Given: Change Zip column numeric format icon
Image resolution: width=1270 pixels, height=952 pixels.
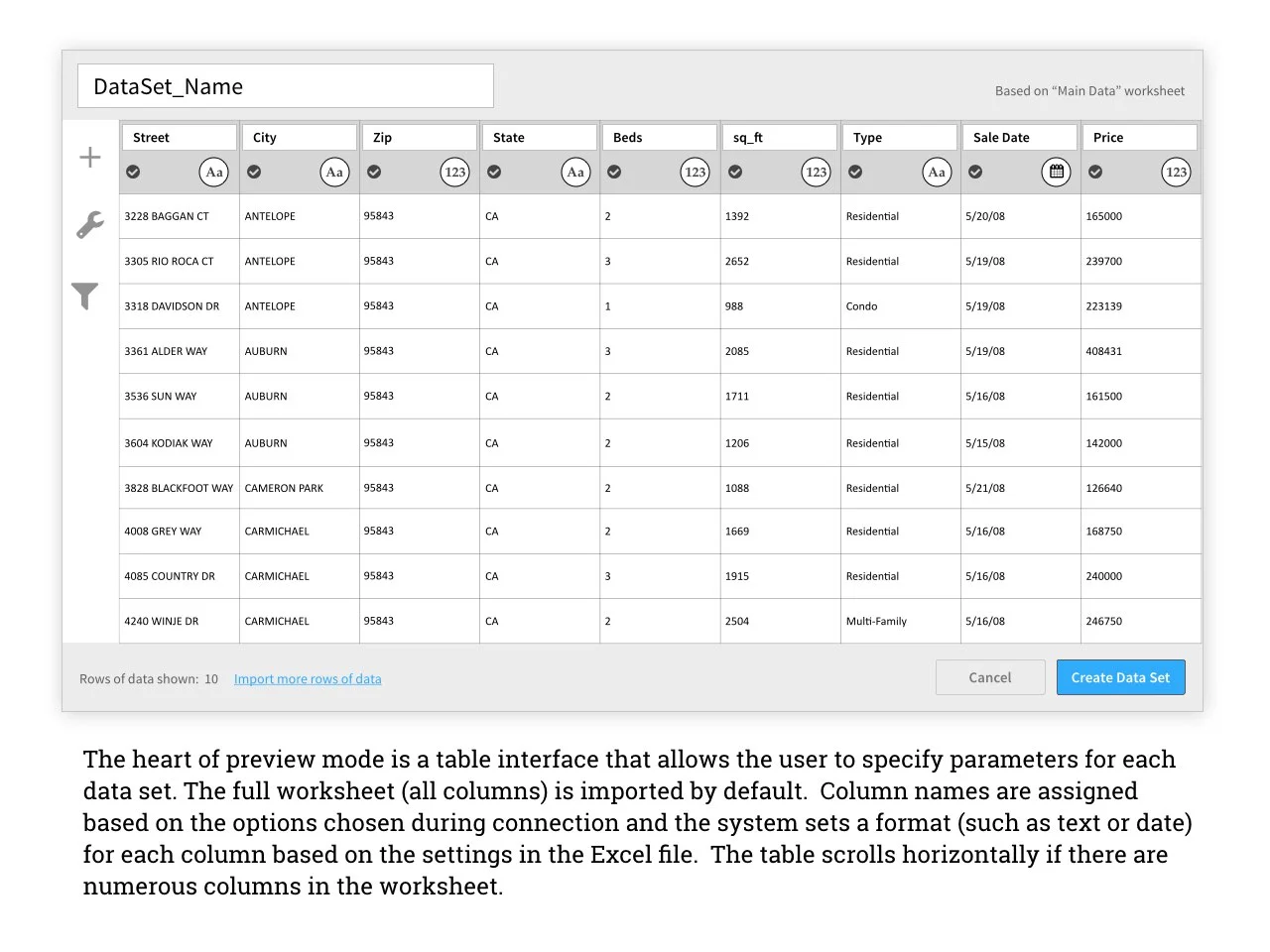Looking at the screenshot, I should pyautogui.click(x=454, y=172).
